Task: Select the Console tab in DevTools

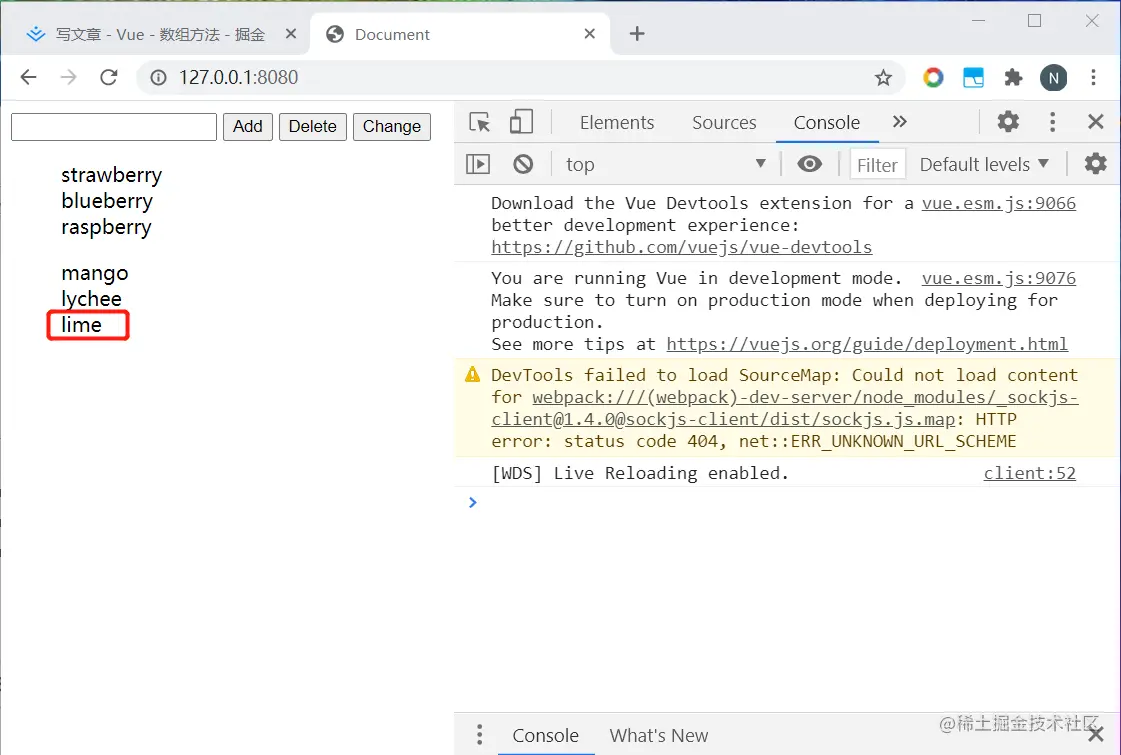Action: click(x=826, y=123)
